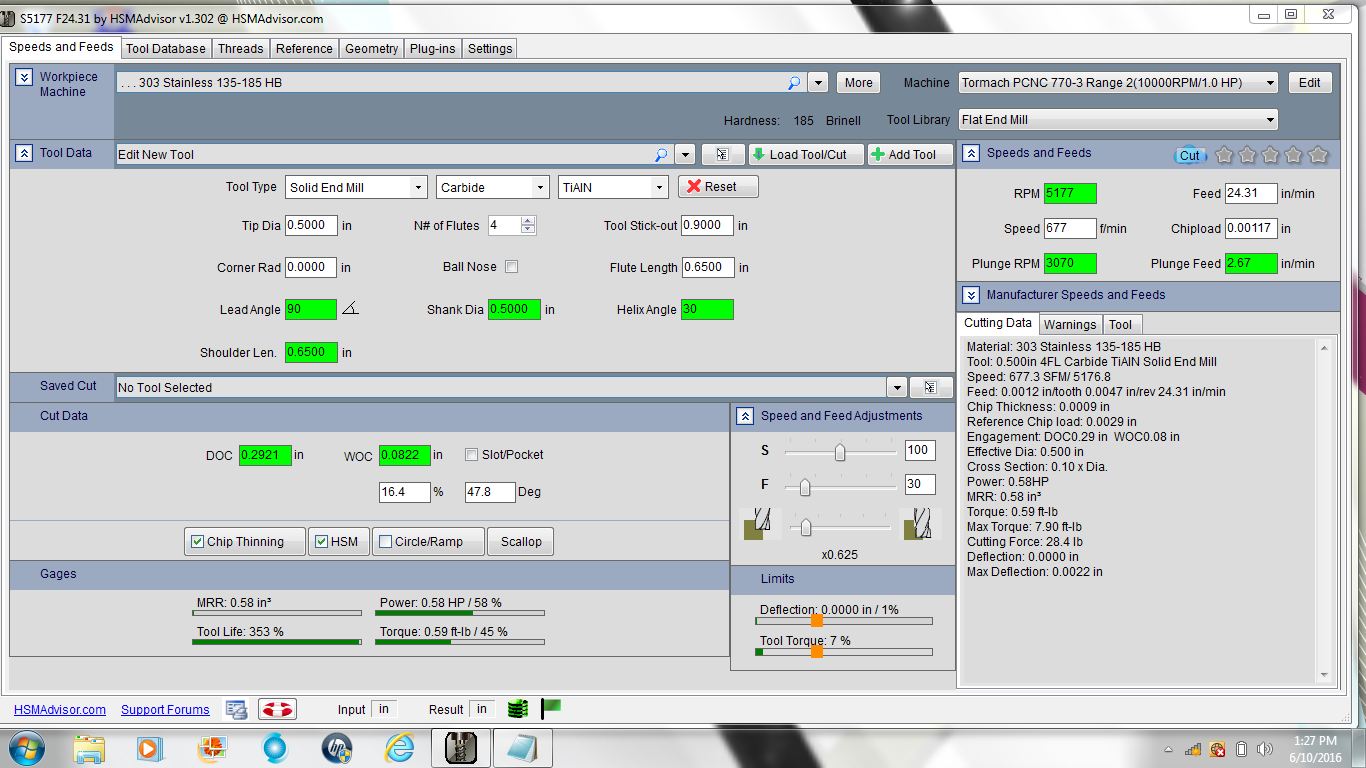
Task: Enable the Slot/Pocket checkbox
Action: point(472,455)
